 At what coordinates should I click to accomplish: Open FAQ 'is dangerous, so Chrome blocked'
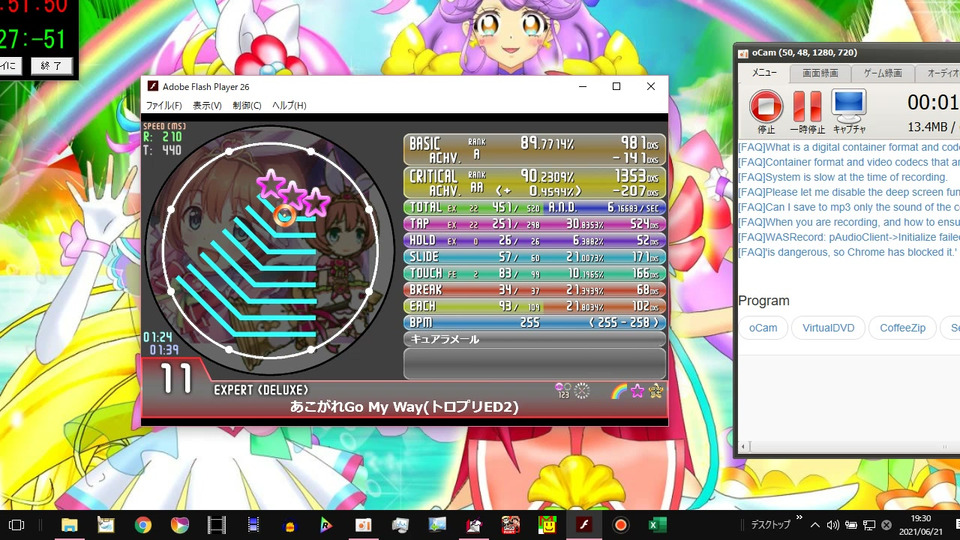click(x=847, y=252)
